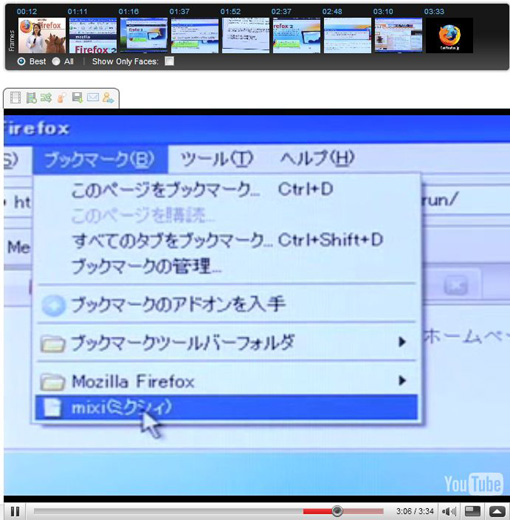
Task: Click the ブックマークツールバーフォルダ folder icon
Action: (53, 344)
